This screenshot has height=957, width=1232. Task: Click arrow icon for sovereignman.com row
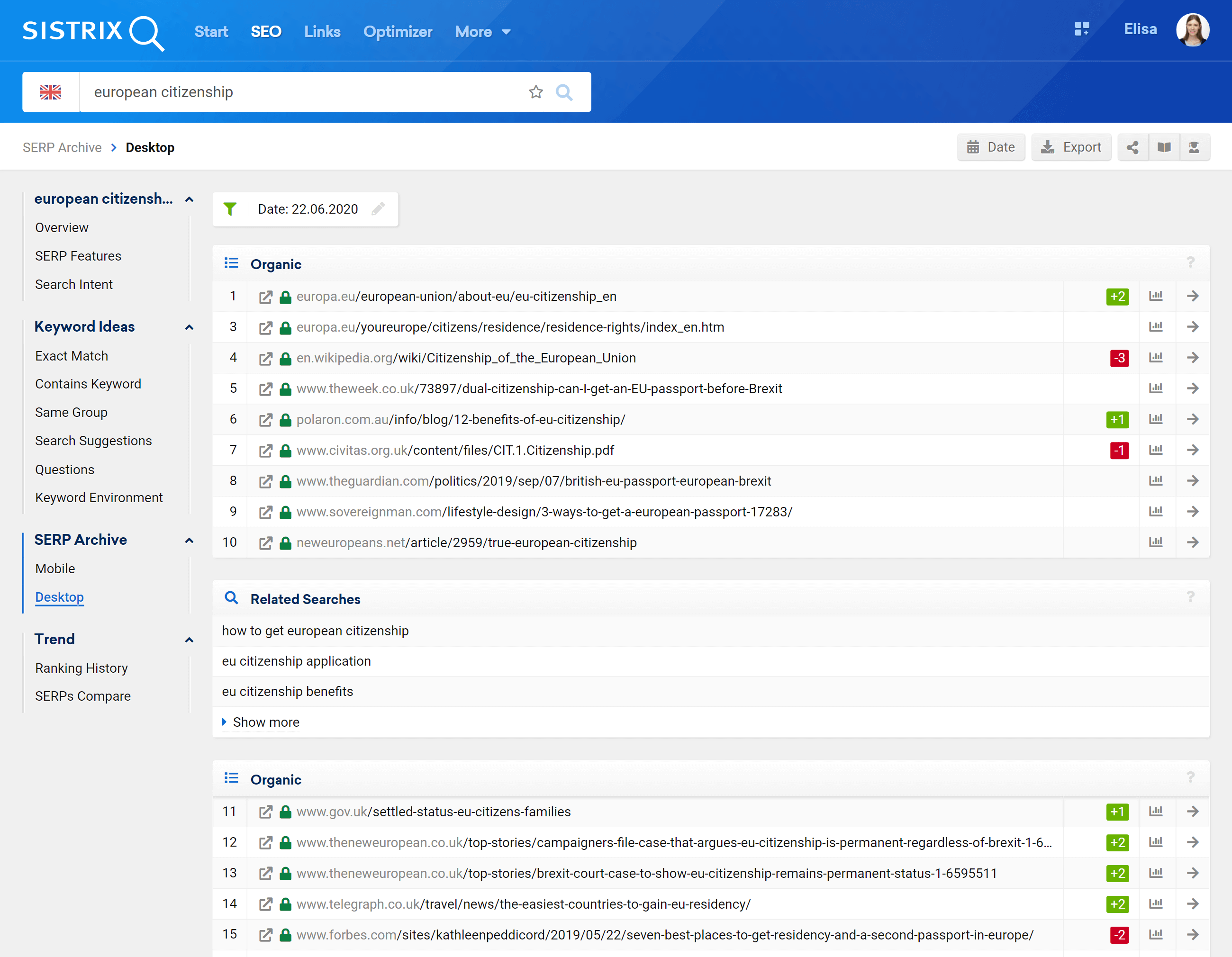[x=1193, y=512]
